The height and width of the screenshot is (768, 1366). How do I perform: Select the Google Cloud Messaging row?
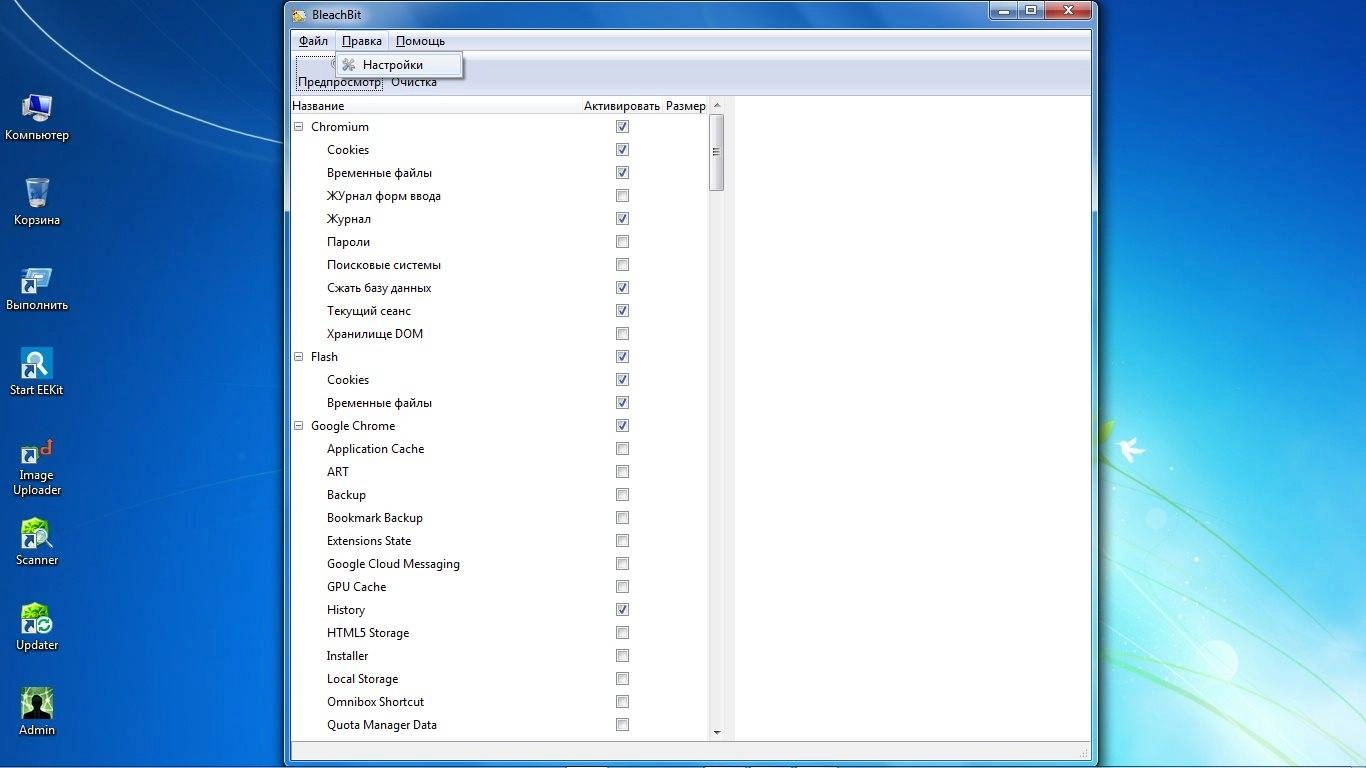(499, 564)
